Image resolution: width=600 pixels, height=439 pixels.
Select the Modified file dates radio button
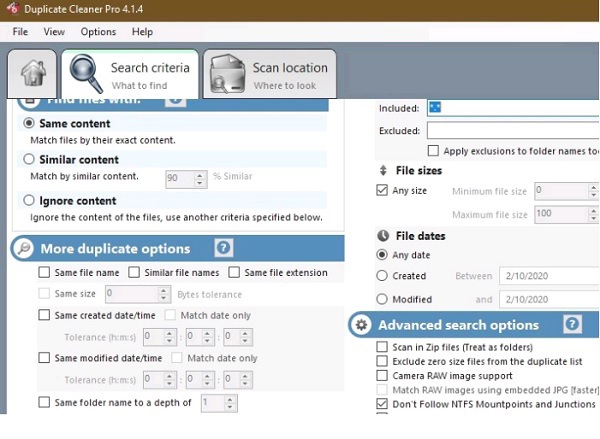(382, 299)
